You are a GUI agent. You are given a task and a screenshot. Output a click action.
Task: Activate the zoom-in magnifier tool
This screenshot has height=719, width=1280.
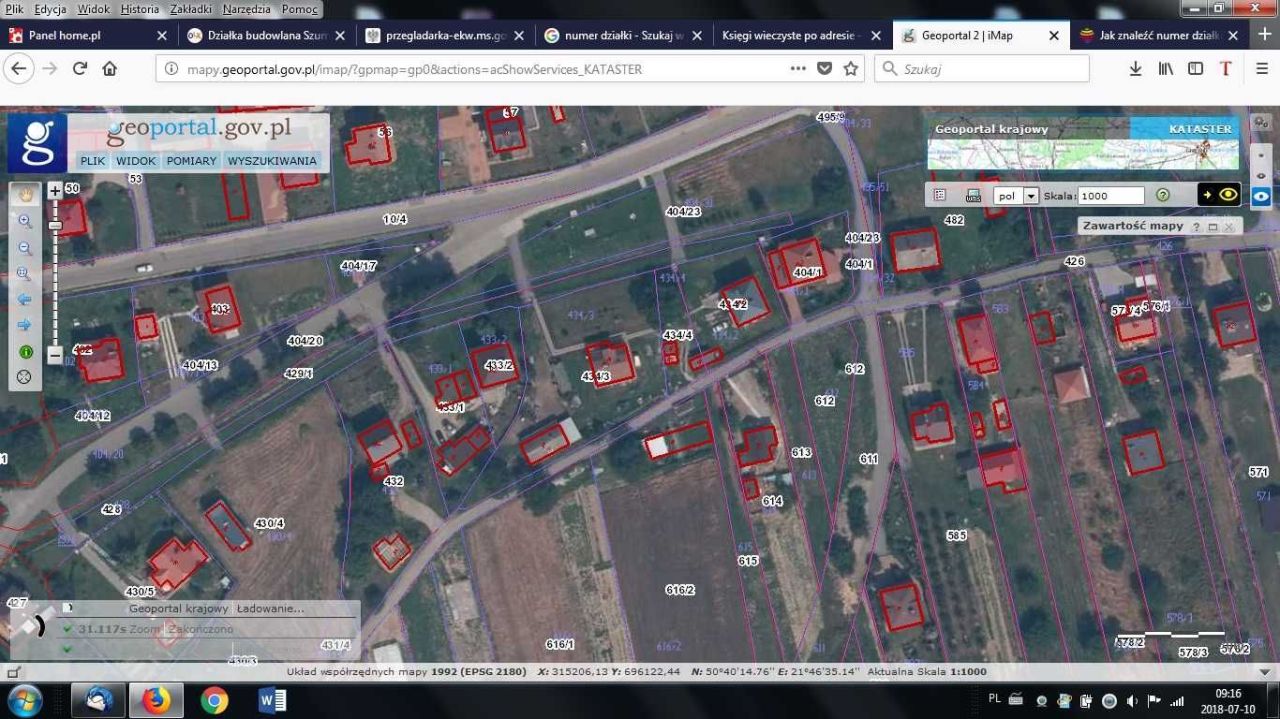[x=25, y=221]
